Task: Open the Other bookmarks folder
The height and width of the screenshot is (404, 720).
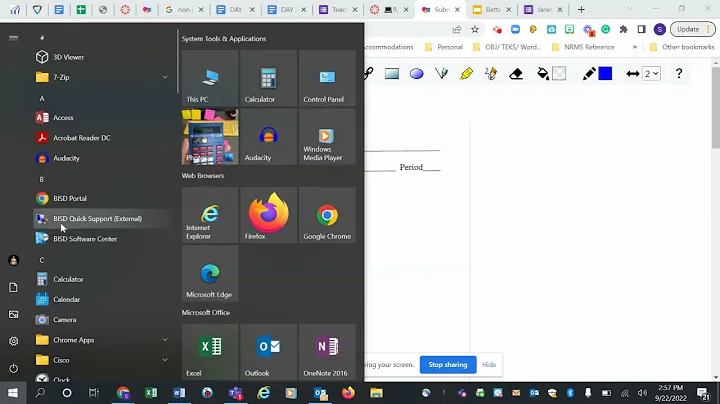Action: click(x=682, y=47)
